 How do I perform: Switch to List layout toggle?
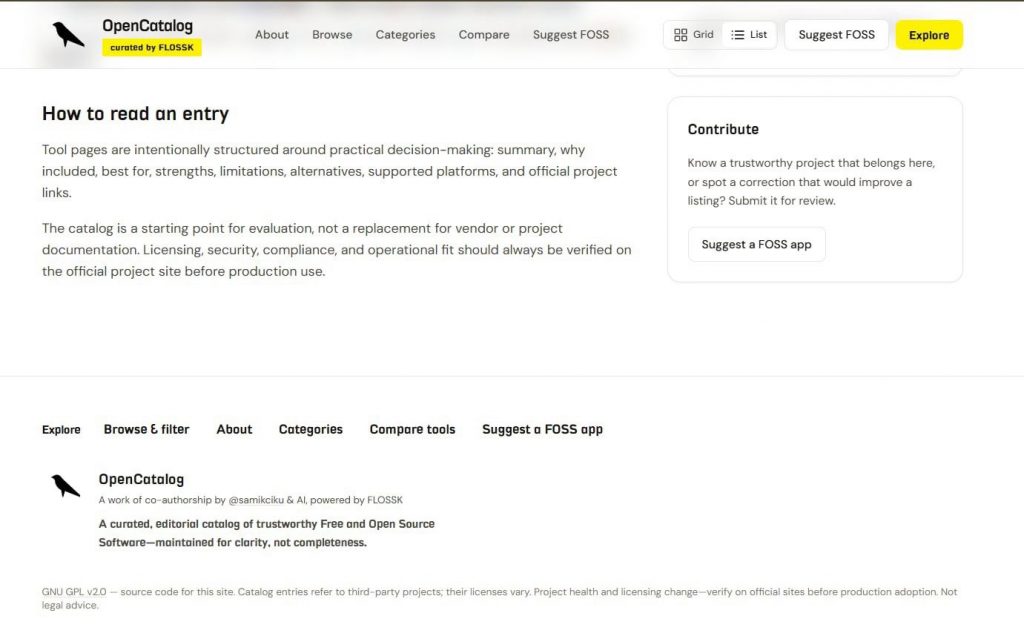749,35
